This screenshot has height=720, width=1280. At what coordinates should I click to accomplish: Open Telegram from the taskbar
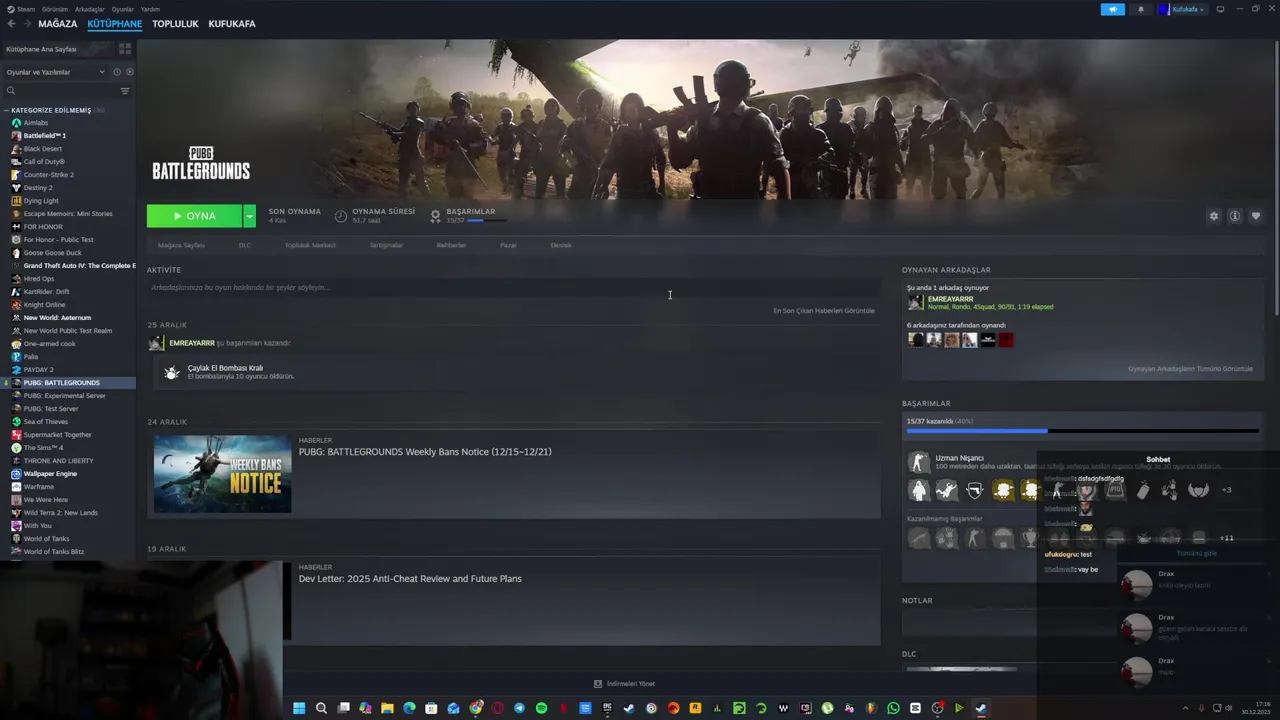coord(519,708)
